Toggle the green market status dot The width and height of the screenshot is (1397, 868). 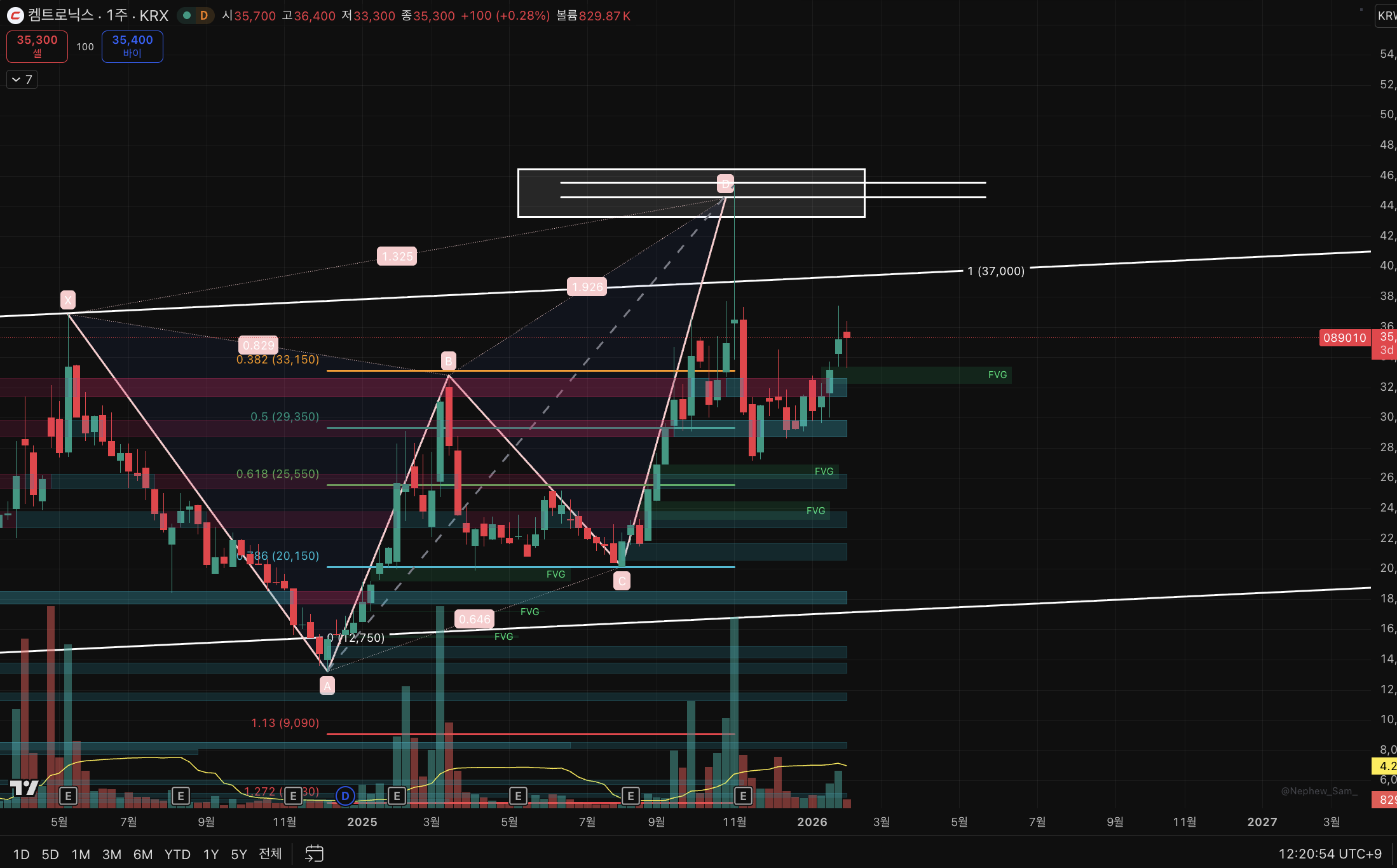pos(187,15)
